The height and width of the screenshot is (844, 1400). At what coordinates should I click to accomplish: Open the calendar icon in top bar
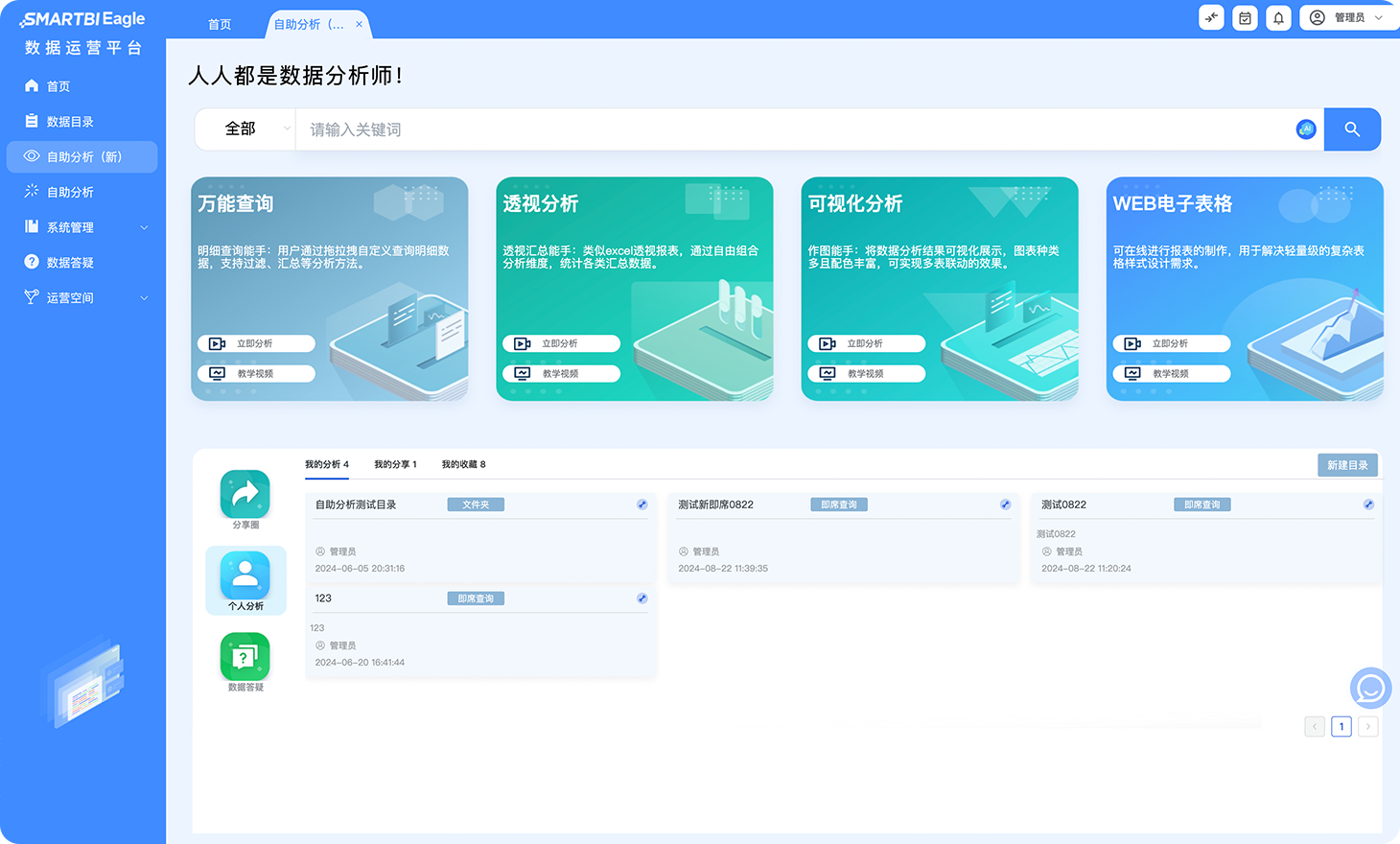[x=1245, y=18]
